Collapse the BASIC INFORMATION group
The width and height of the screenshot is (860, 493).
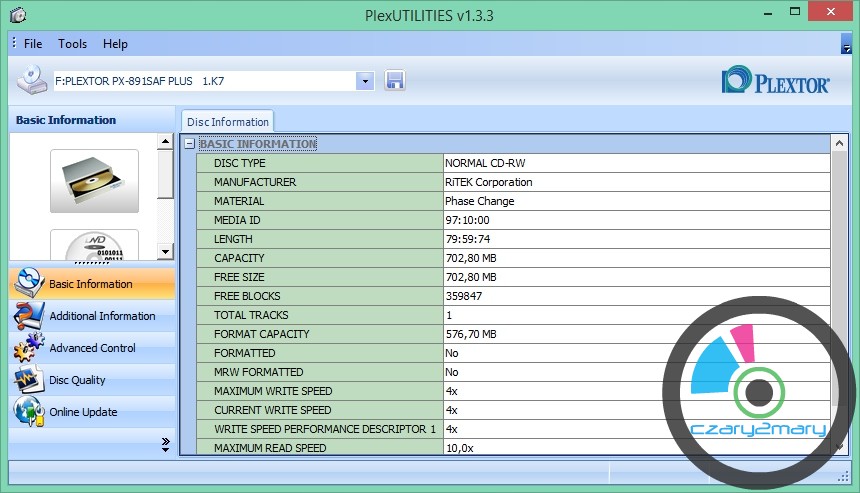coord(189,144)
